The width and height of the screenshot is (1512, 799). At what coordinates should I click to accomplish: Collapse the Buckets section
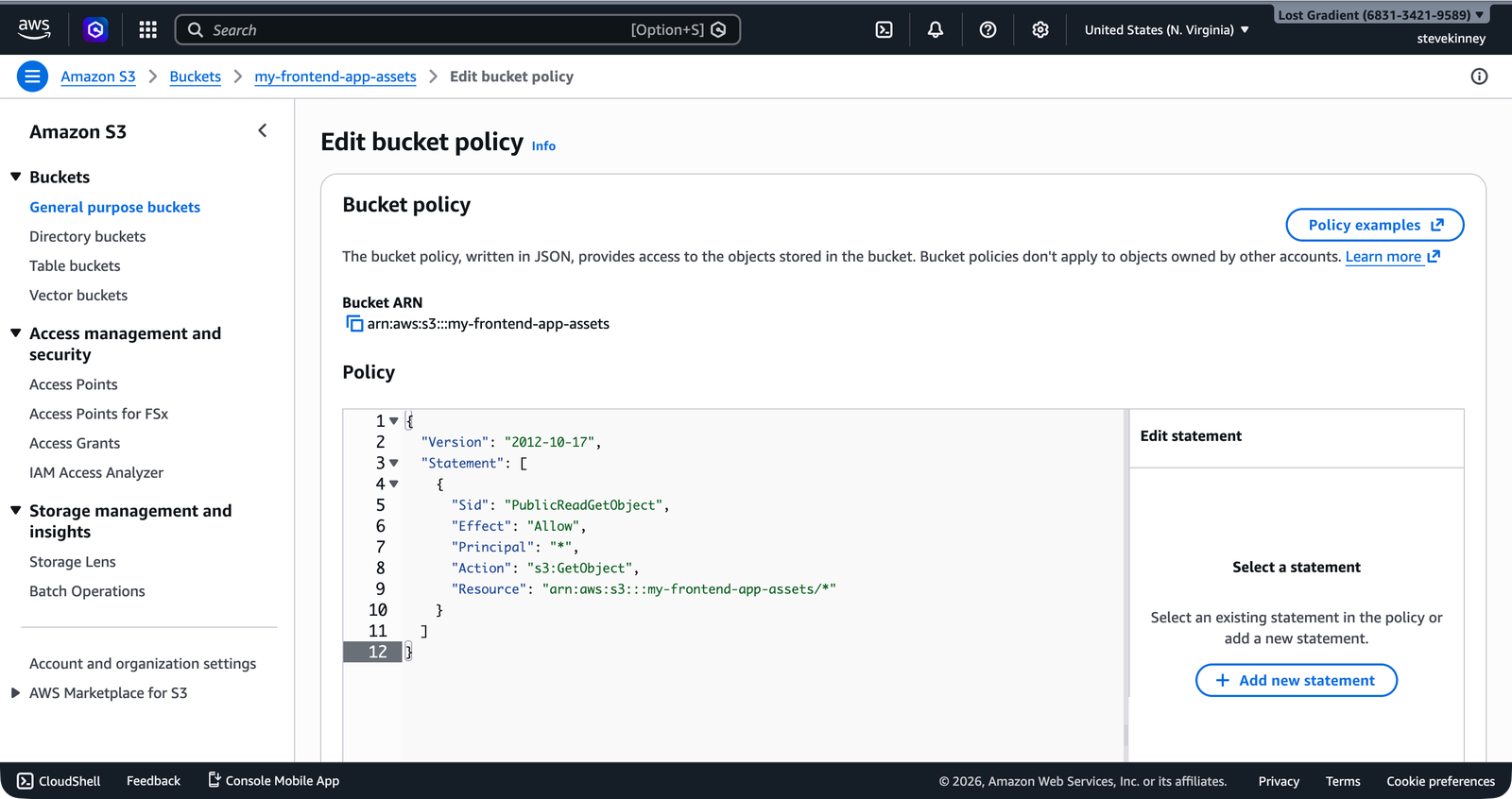point(16,177)
